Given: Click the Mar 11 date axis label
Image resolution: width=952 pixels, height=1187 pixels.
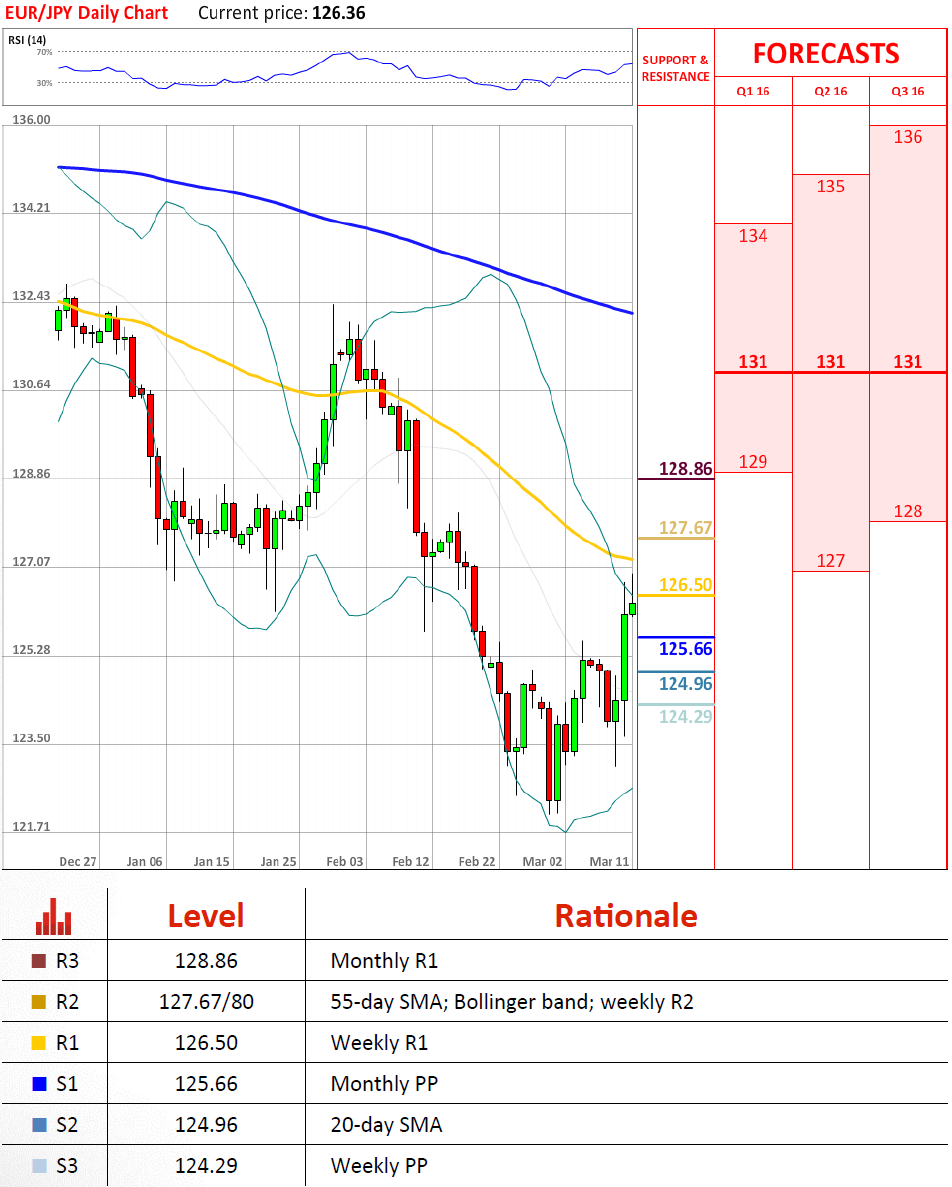Looking at the screenshot, I should click(x=609, y=861).
